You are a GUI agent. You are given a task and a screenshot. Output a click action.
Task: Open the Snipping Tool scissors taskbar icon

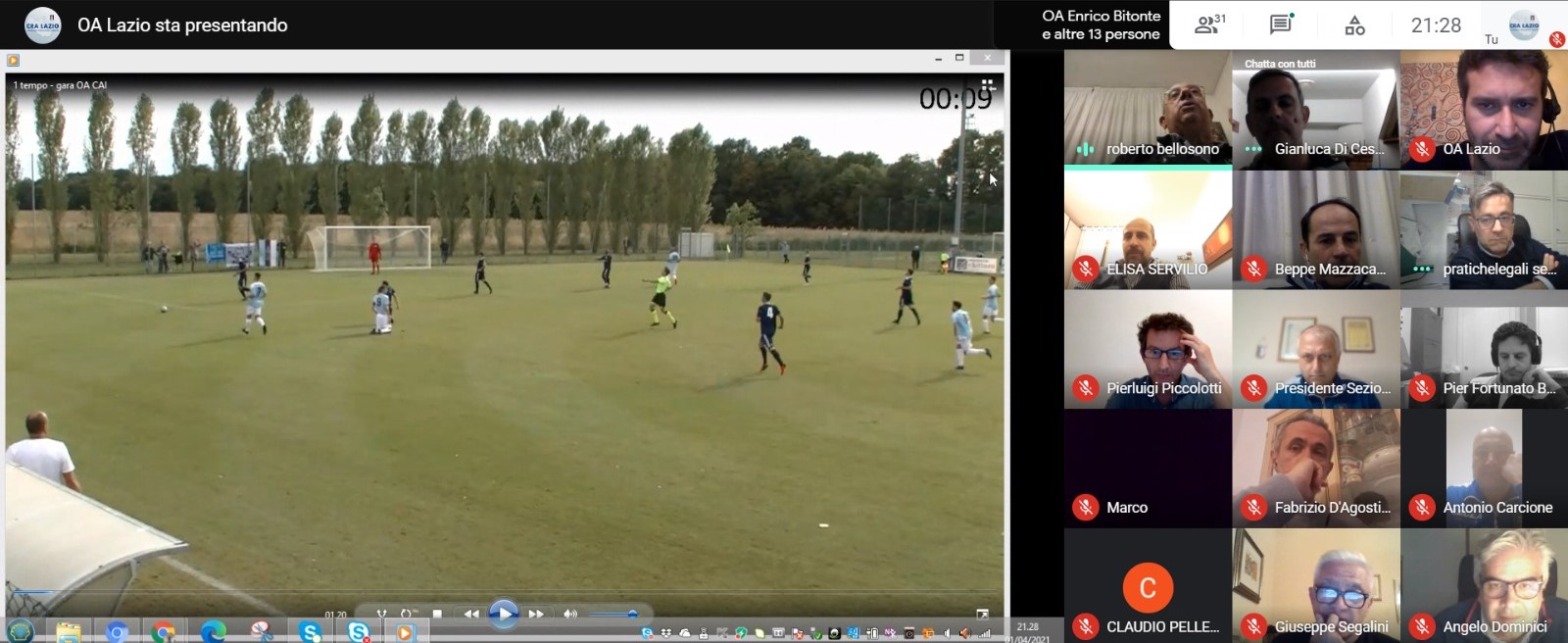click(x=261, y=632)
